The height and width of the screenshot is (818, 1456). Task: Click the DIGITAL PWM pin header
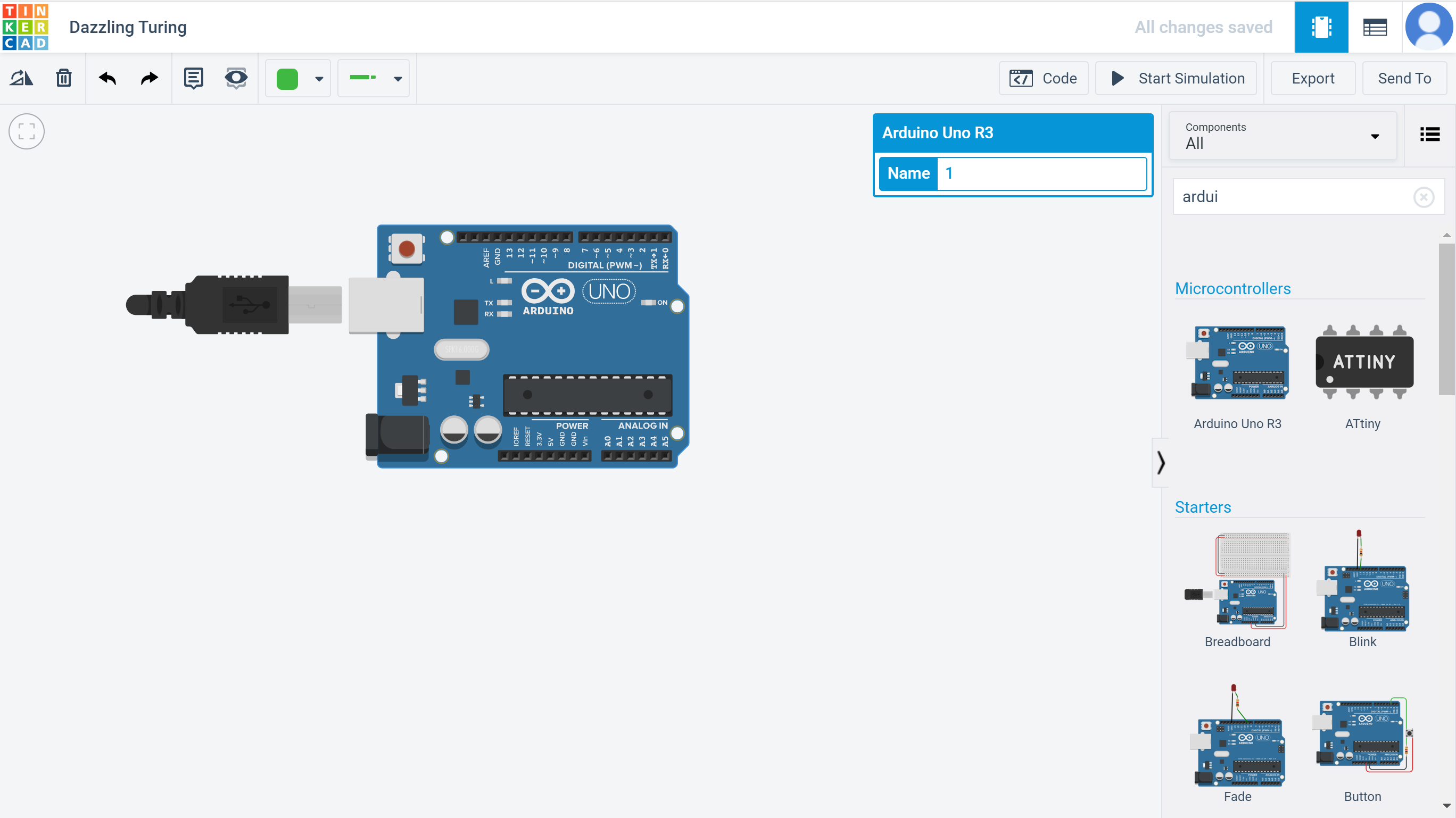[x=564, y=237]
